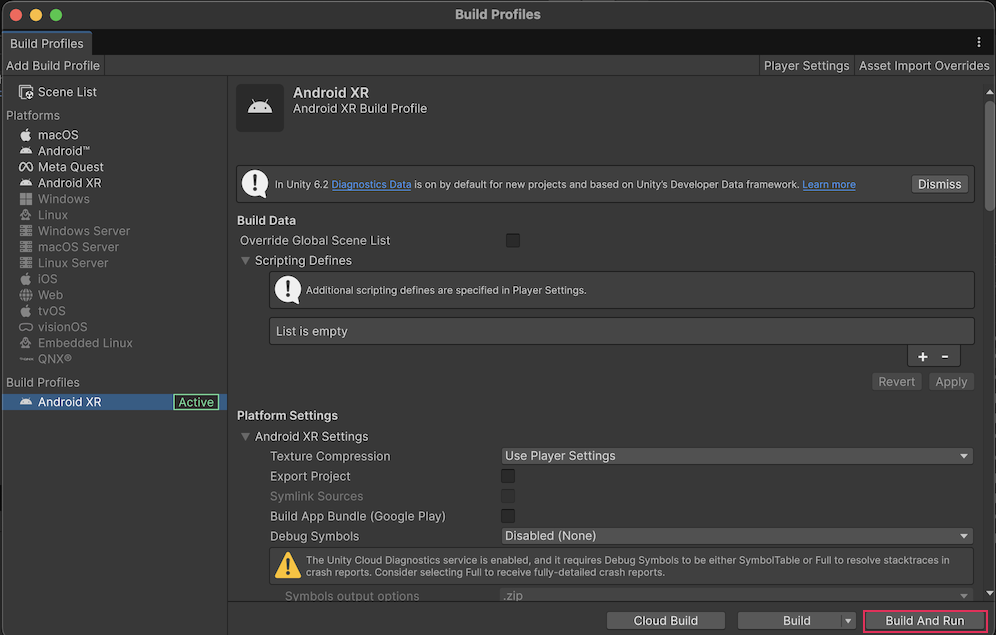Click the Scene List icon
The image size is (996, 635).
26,92
